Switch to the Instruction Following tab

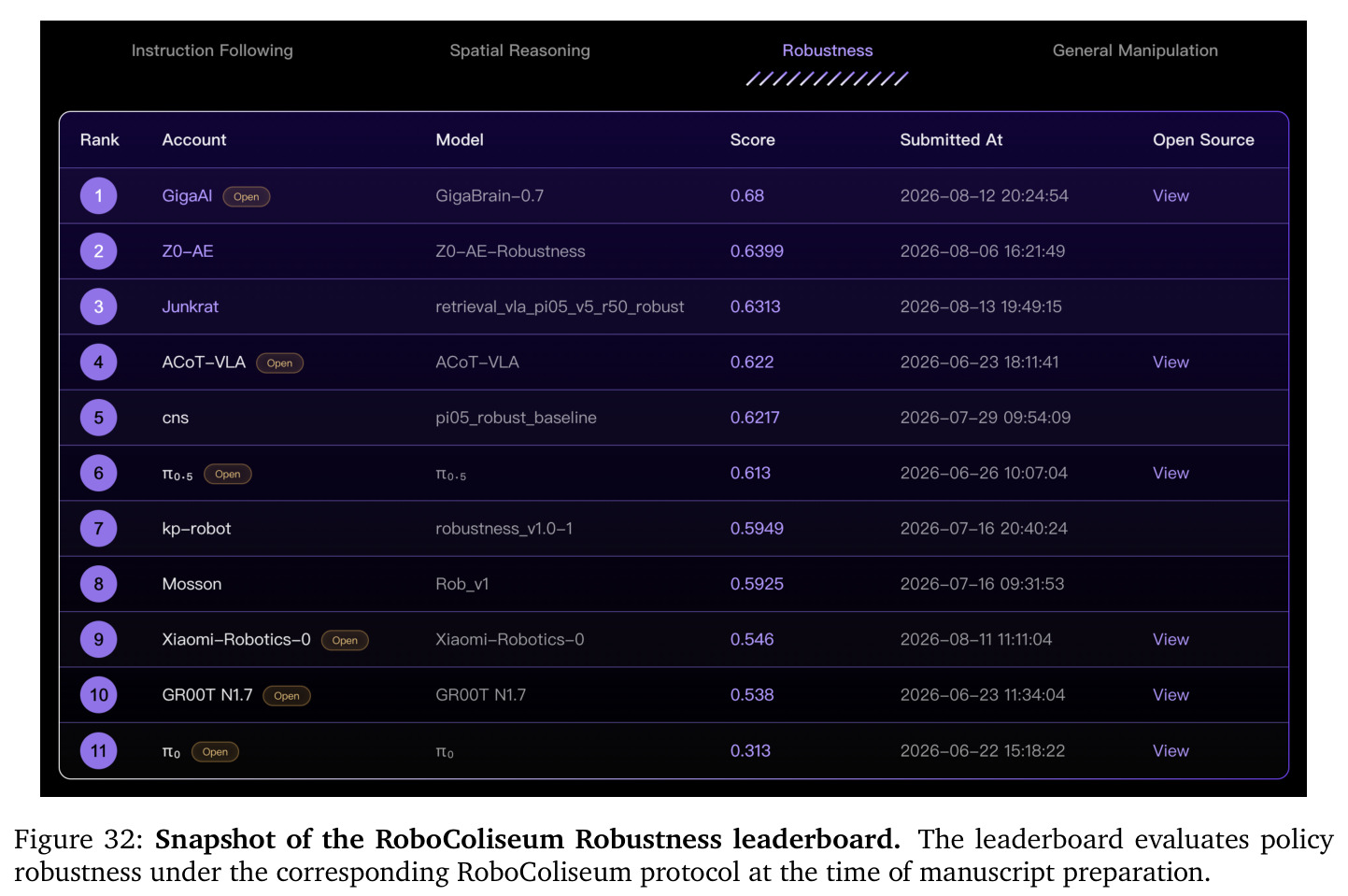click(x=212, y=50)
